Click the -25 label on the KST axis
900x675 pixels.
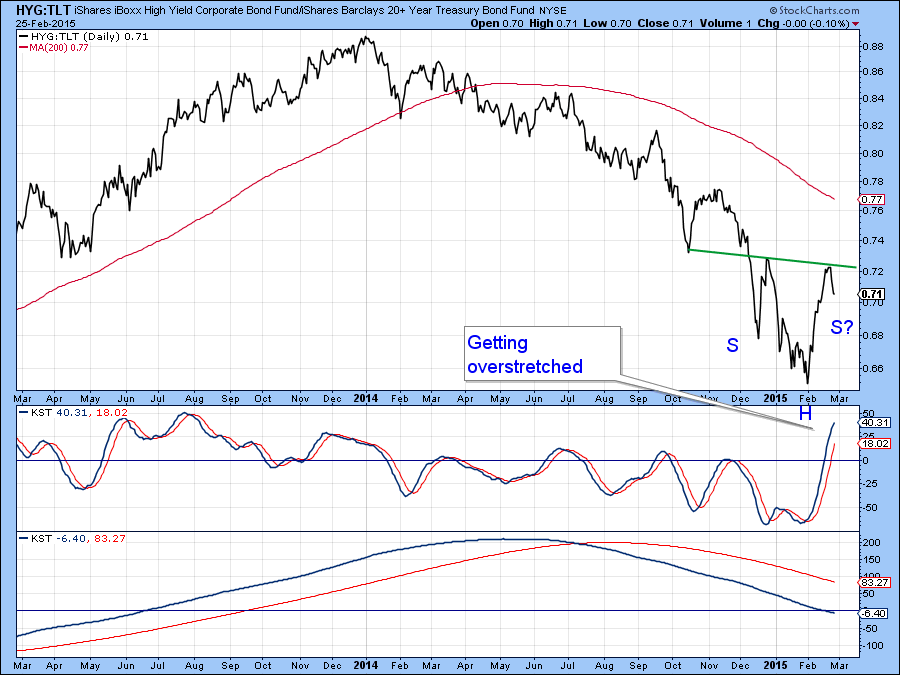870,484
